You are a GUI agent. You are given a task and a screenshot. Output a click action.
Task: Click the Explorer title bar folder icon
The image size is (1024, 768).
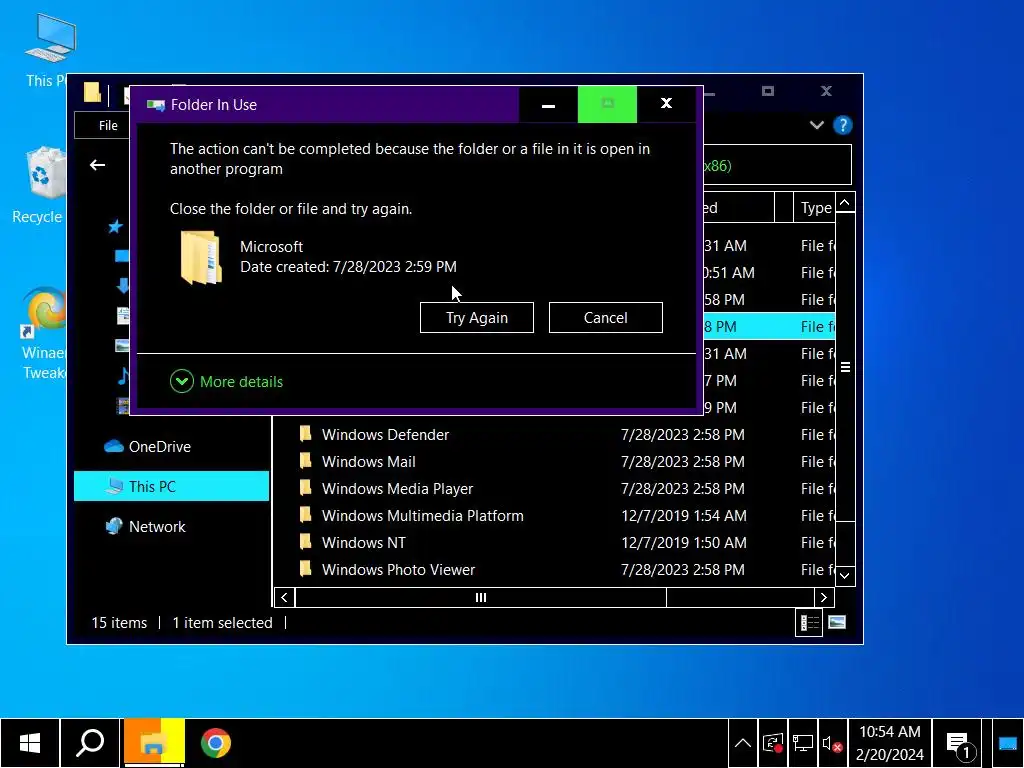(92, 93)
